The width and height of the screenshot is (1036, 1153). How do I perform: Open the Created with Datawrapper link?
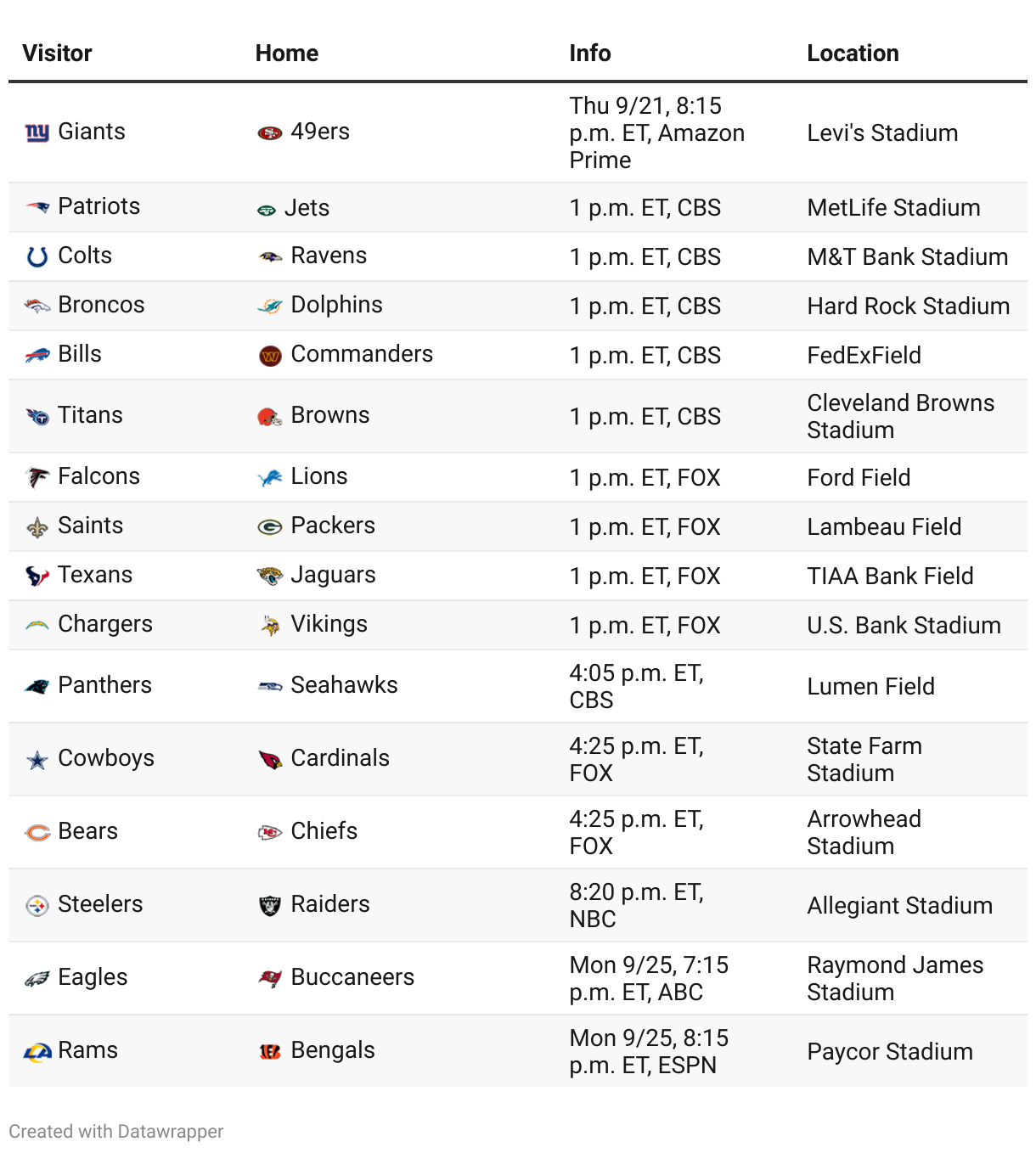[116, 1131]
